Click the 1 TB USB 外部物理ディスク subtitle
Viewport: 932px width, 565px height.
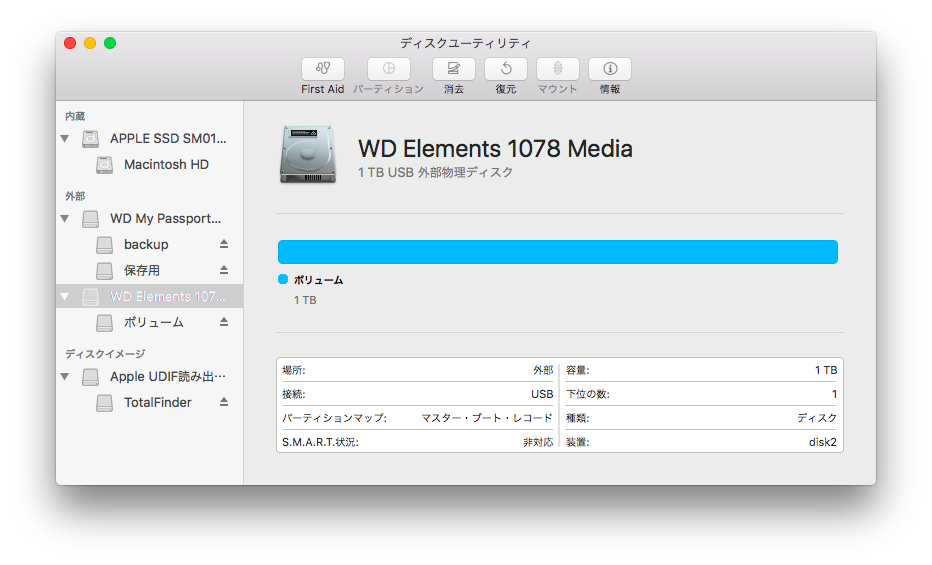tap(435, 172)
